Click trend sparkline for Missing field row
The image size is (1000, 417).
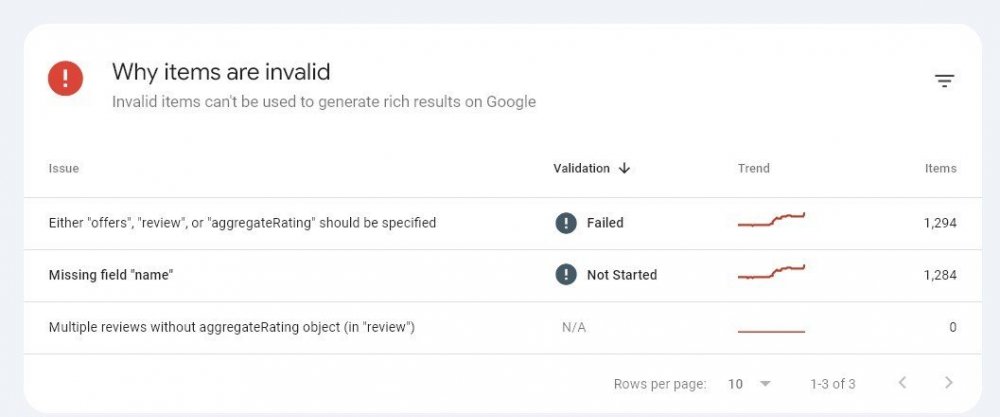[771, 273]
